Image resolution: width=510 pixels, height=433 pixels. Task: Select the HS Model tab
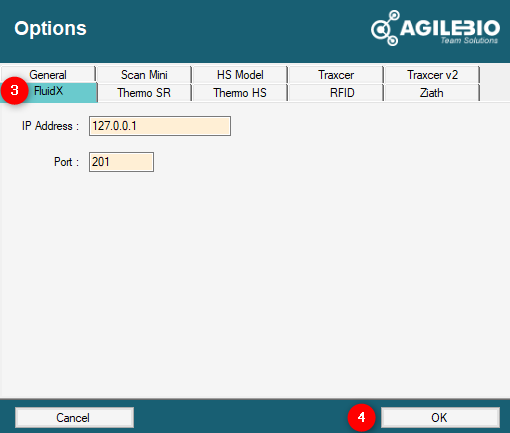[240, 75]
